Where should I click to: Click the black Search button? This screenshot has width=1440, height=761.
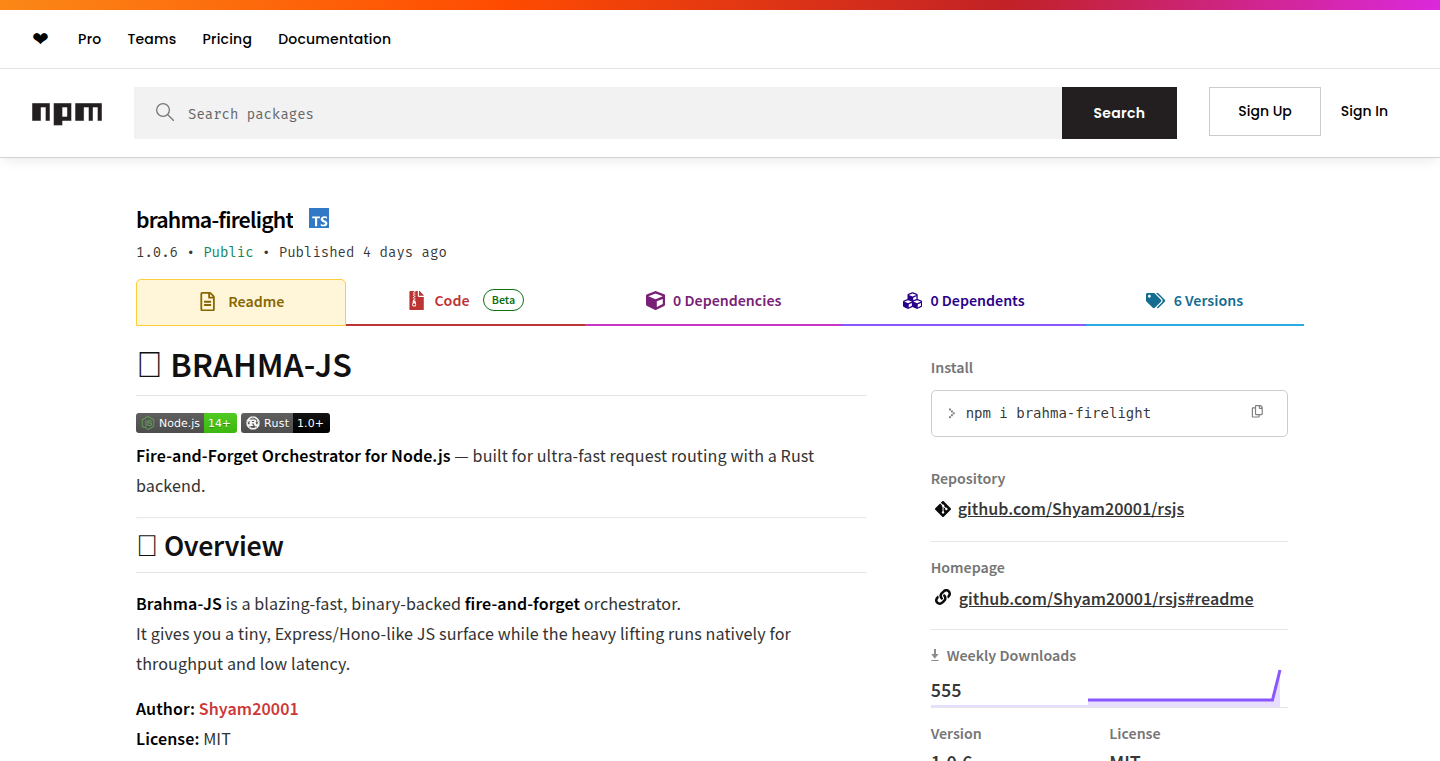click(x=1119, y=113)
